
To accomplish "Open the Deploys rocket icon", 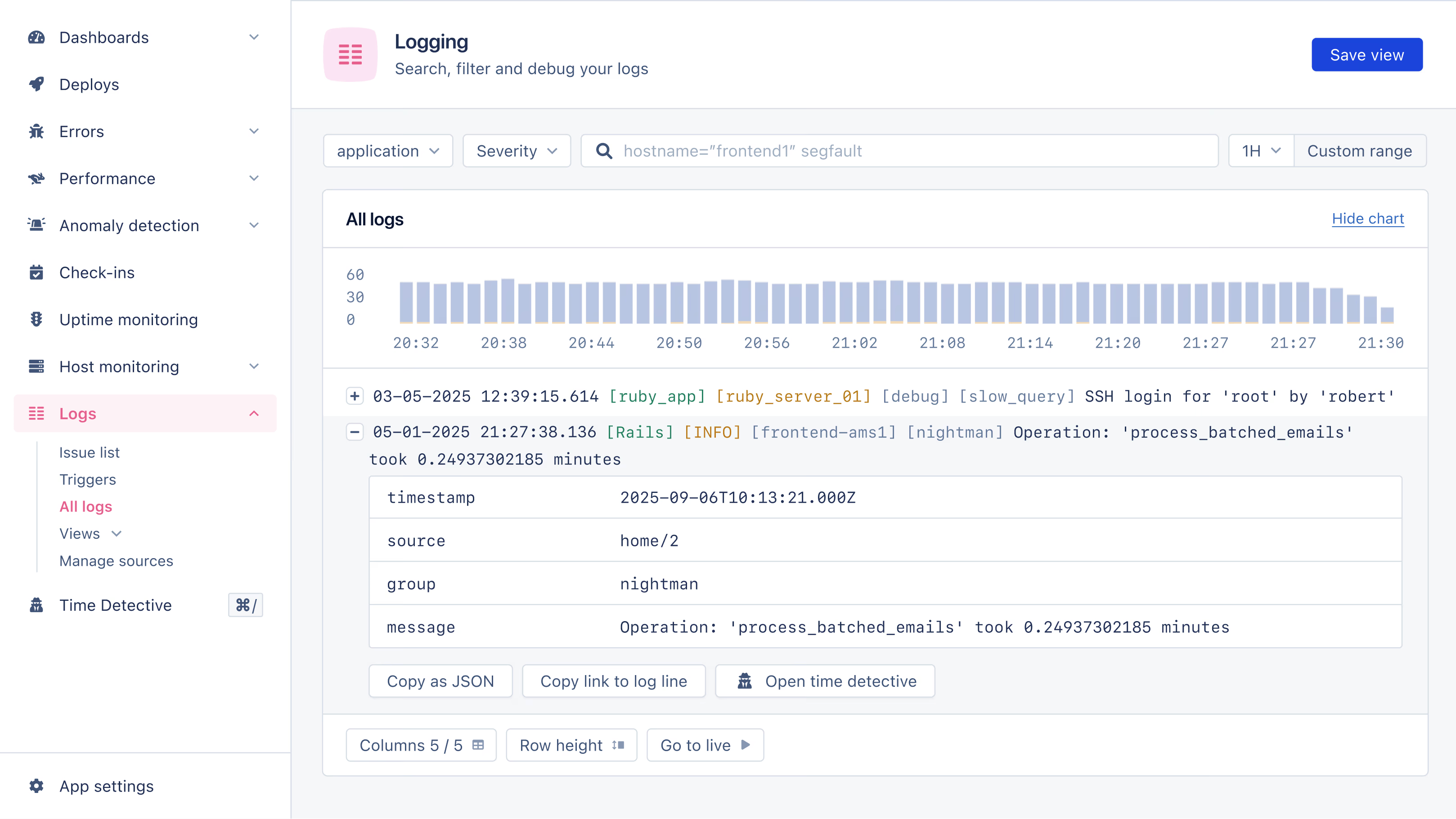I will [36, 84].
